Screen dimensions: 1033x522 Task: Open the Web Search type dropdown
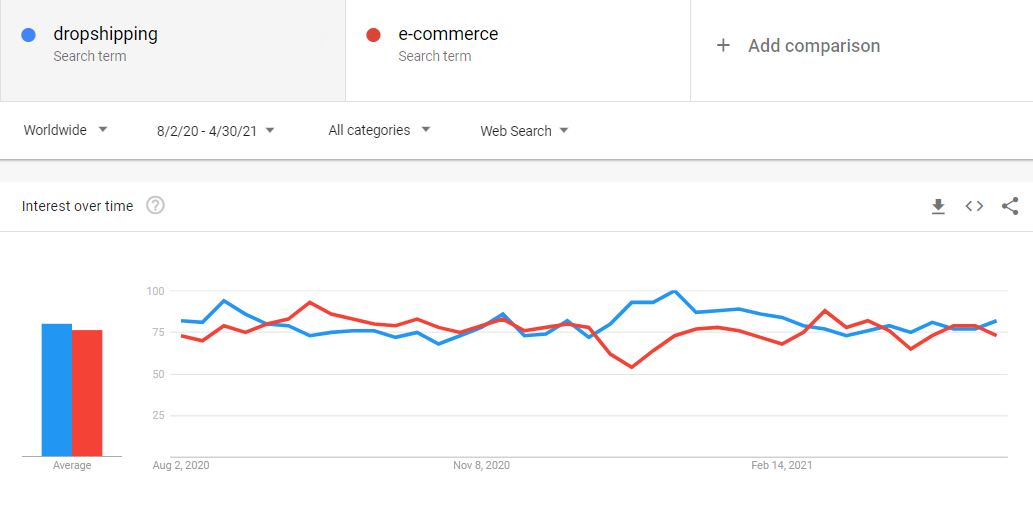point(524,130)
